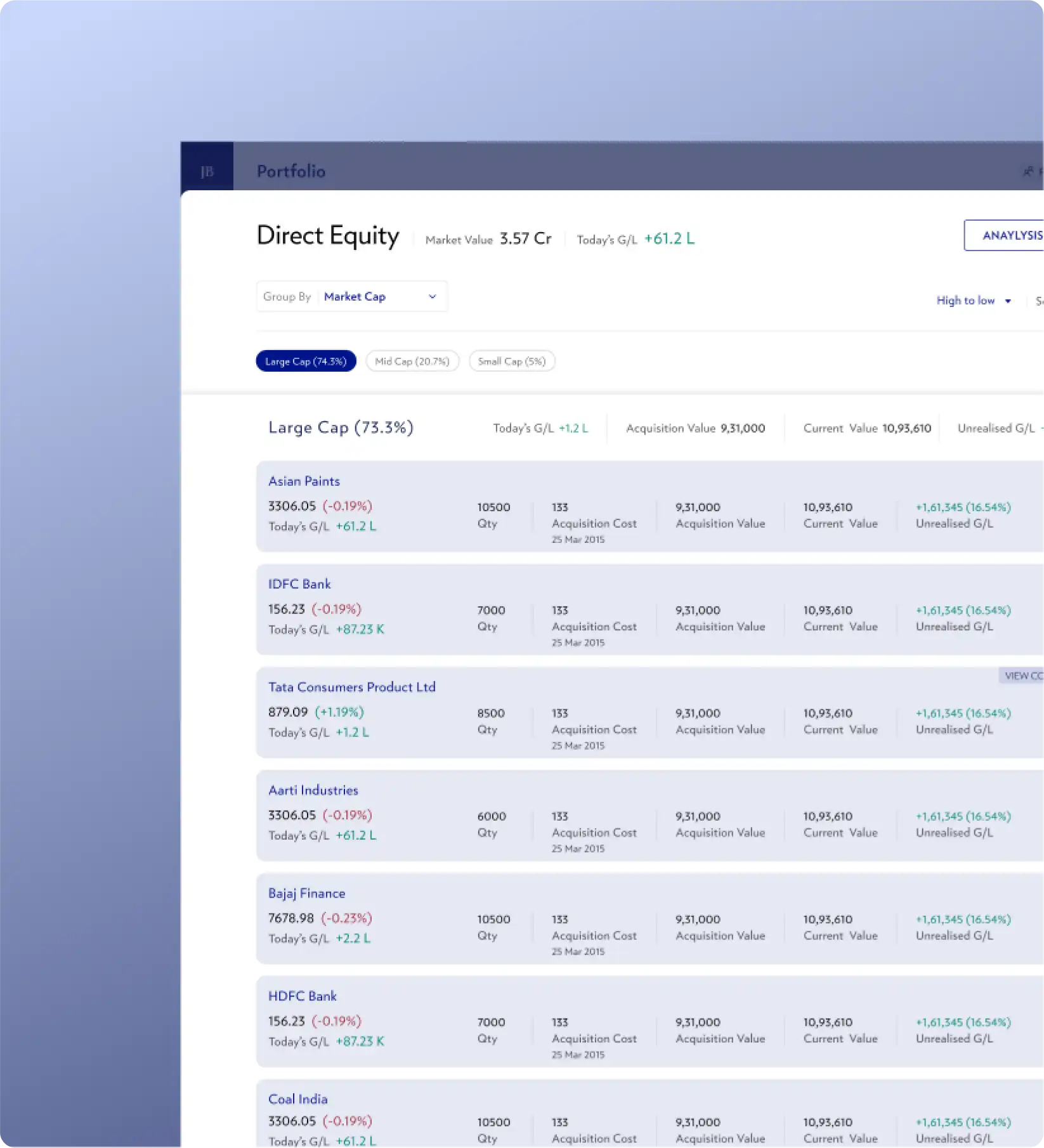Image resolution: width=1044 pixels, height=1148 pixels.
Task: Click Coal India price 3306.05
Action: coord(292,1121)
